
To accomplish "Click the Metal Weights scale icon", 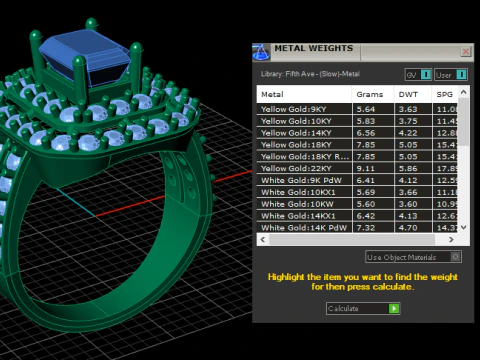I will coord(261,52).
